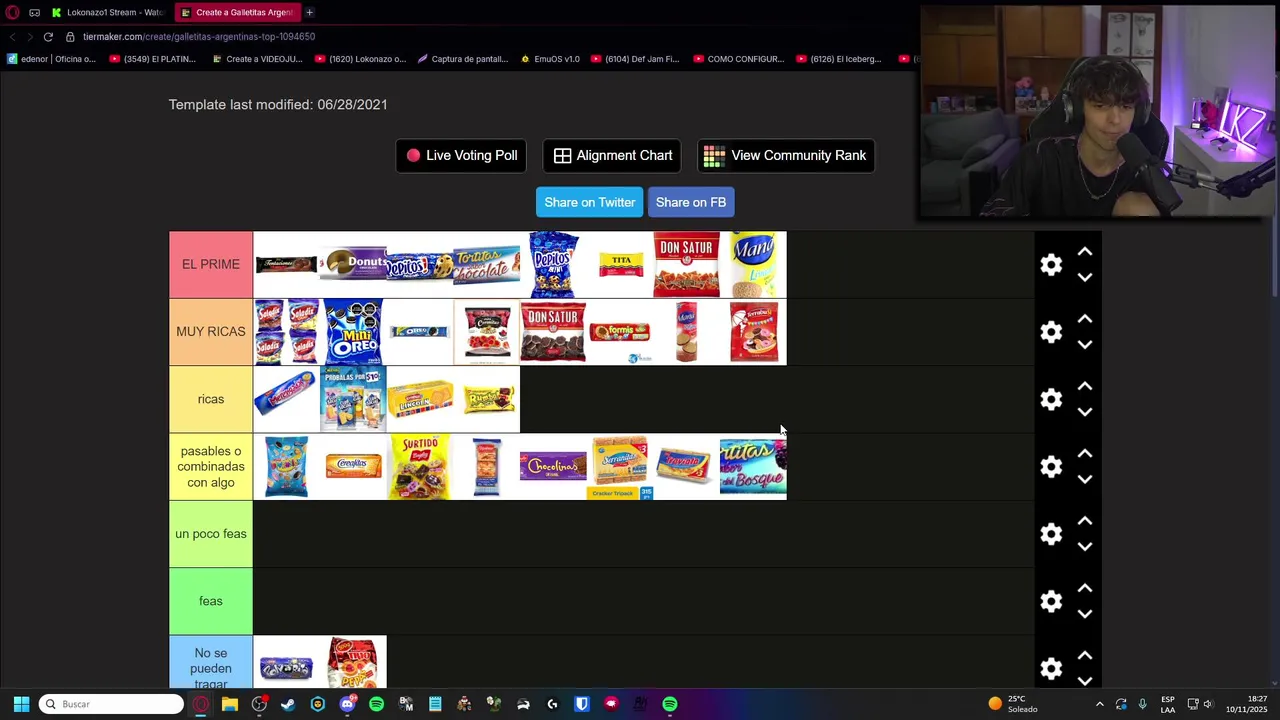
Task: Open EL PLATIN... YouTube bookmark
Action: [153, 59]
